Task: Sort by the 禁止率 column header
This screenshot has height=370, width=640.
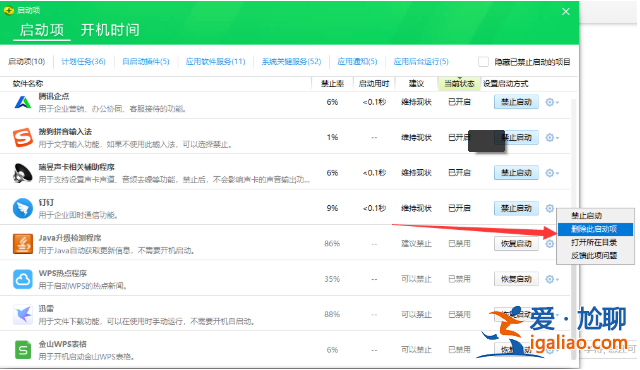Action: click(332, 84)
